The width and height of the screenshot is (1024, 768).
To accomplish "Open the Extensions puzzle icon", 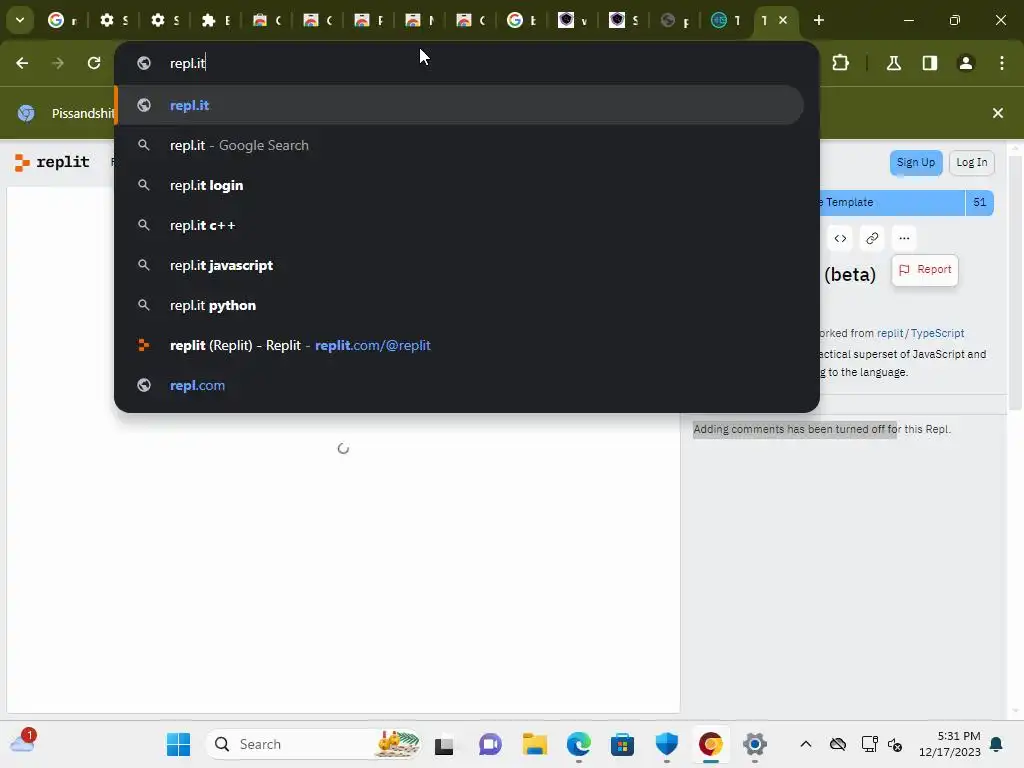I will [840, 63].
